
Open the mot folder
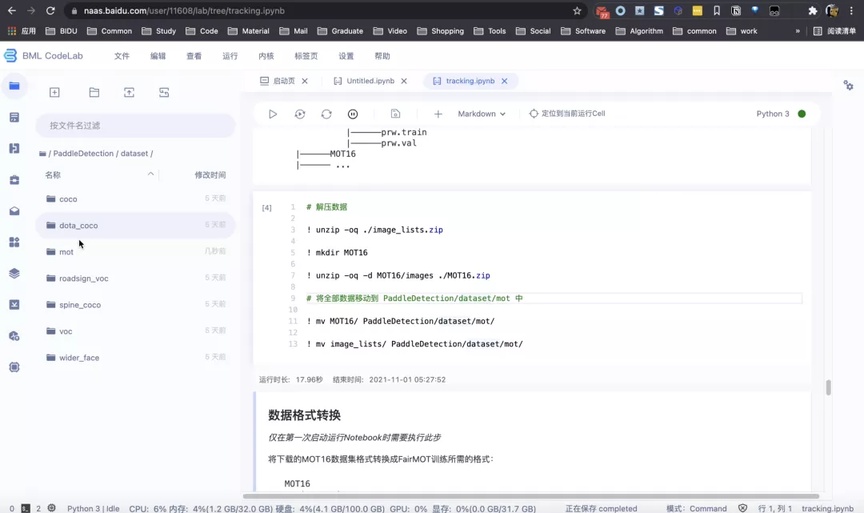[x=136, y=252]
